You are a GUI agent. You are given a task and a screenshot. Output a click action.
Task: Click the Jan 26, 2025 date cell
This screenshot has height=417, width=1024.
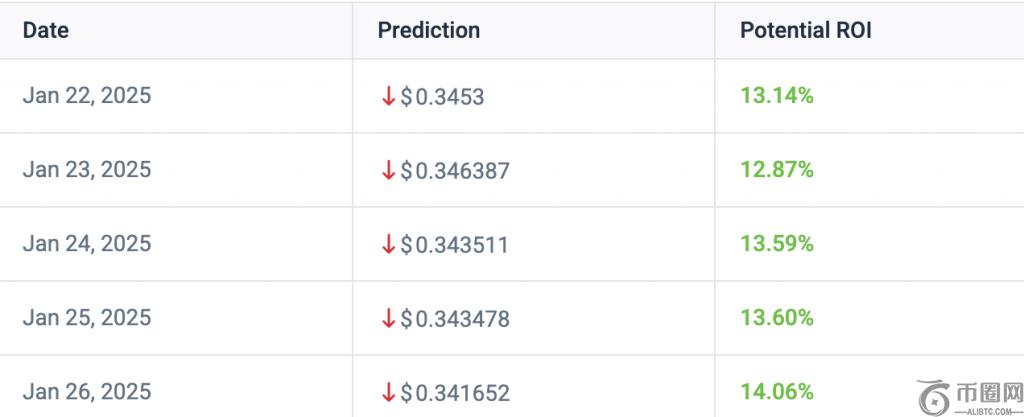coord(87,392)
